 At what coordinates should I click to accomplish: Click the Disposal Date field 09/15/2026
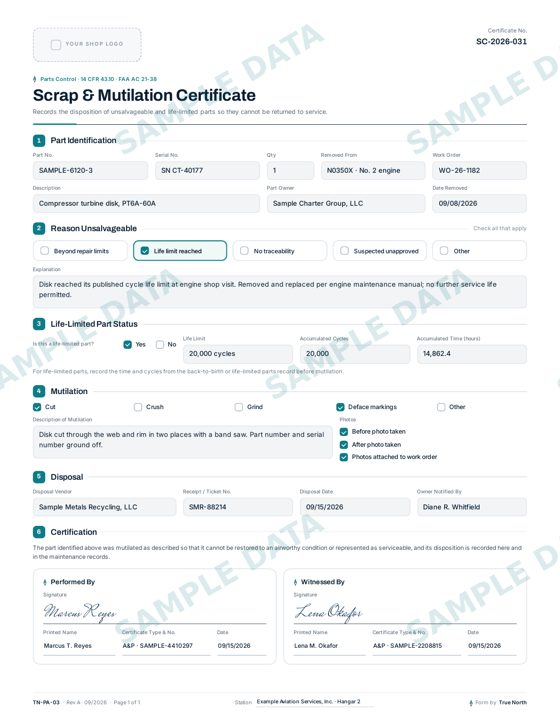point(355,507)
